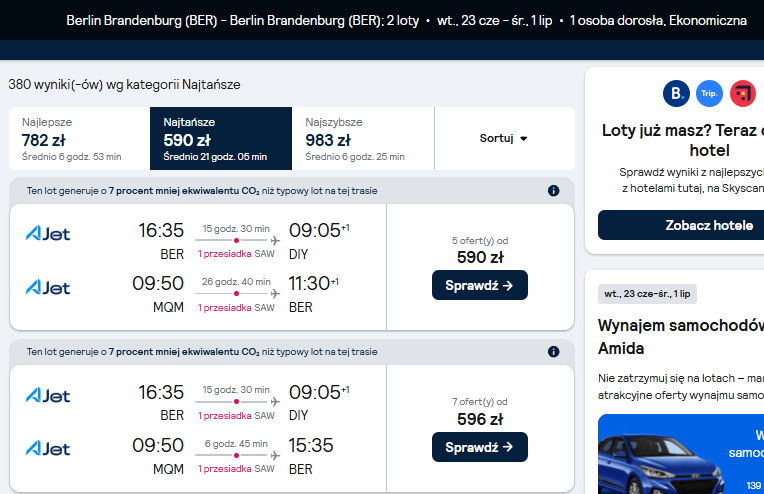Click plane icon on first 15 godz. 30 min leg
The height and width of the screenshot is (494, 764).
[275, 240]
